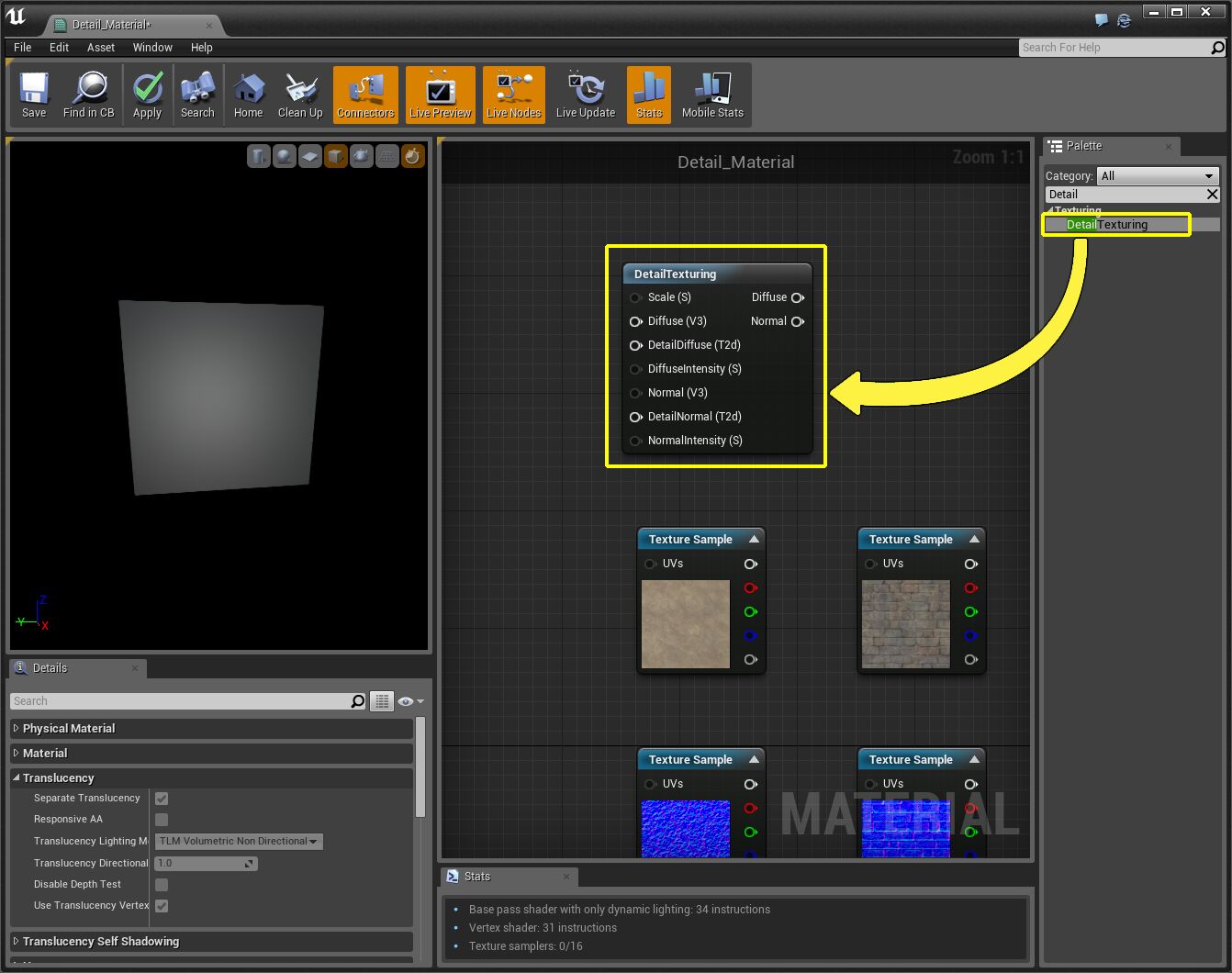This screenshot has height=973, width=1232.
Task: Open TLM Volumetric Non Directional dropdown
Action: 239,842
